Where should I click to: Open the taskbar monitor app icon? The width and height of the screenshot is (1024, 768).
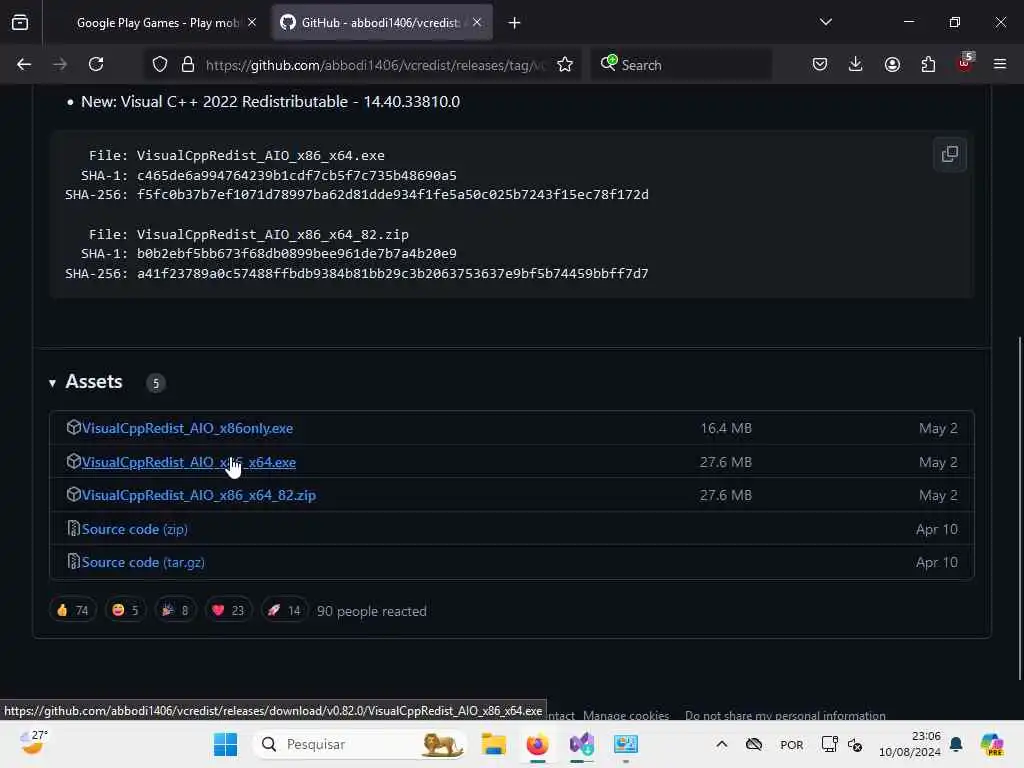point(626,744)
